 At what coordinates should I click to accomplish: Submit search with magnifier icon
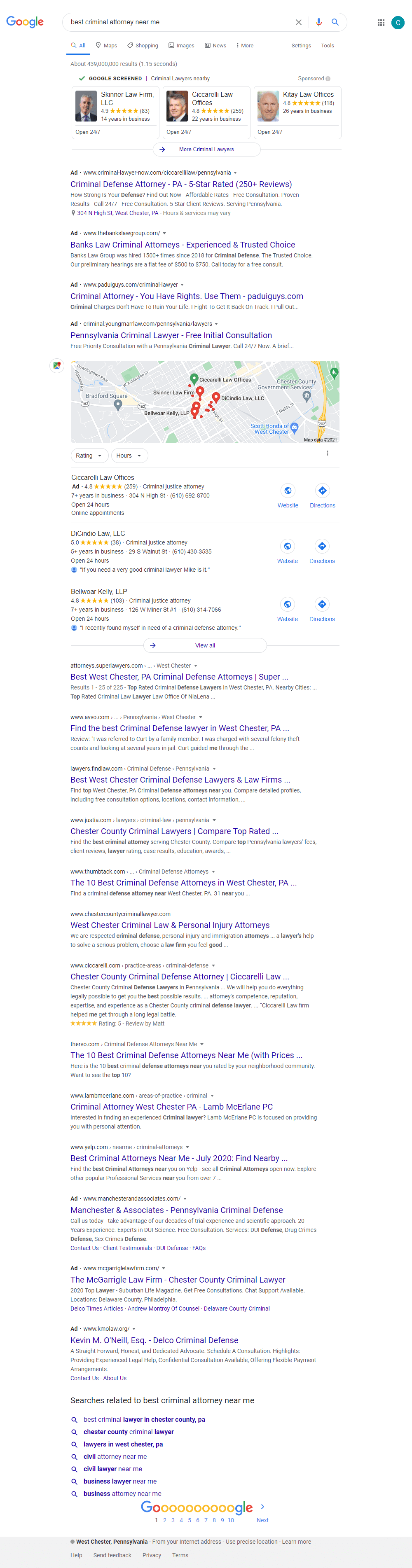coord(335,22)
